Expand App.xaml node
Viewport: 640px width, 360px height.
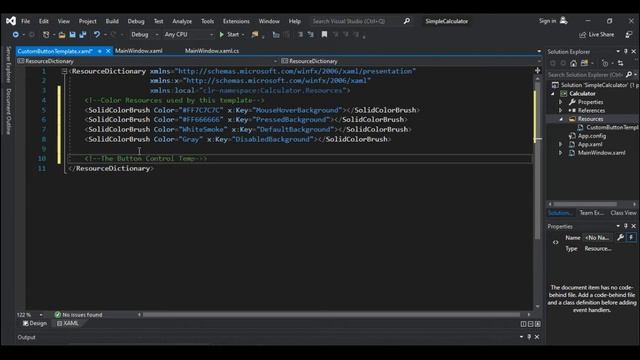[x=561, y=144]
